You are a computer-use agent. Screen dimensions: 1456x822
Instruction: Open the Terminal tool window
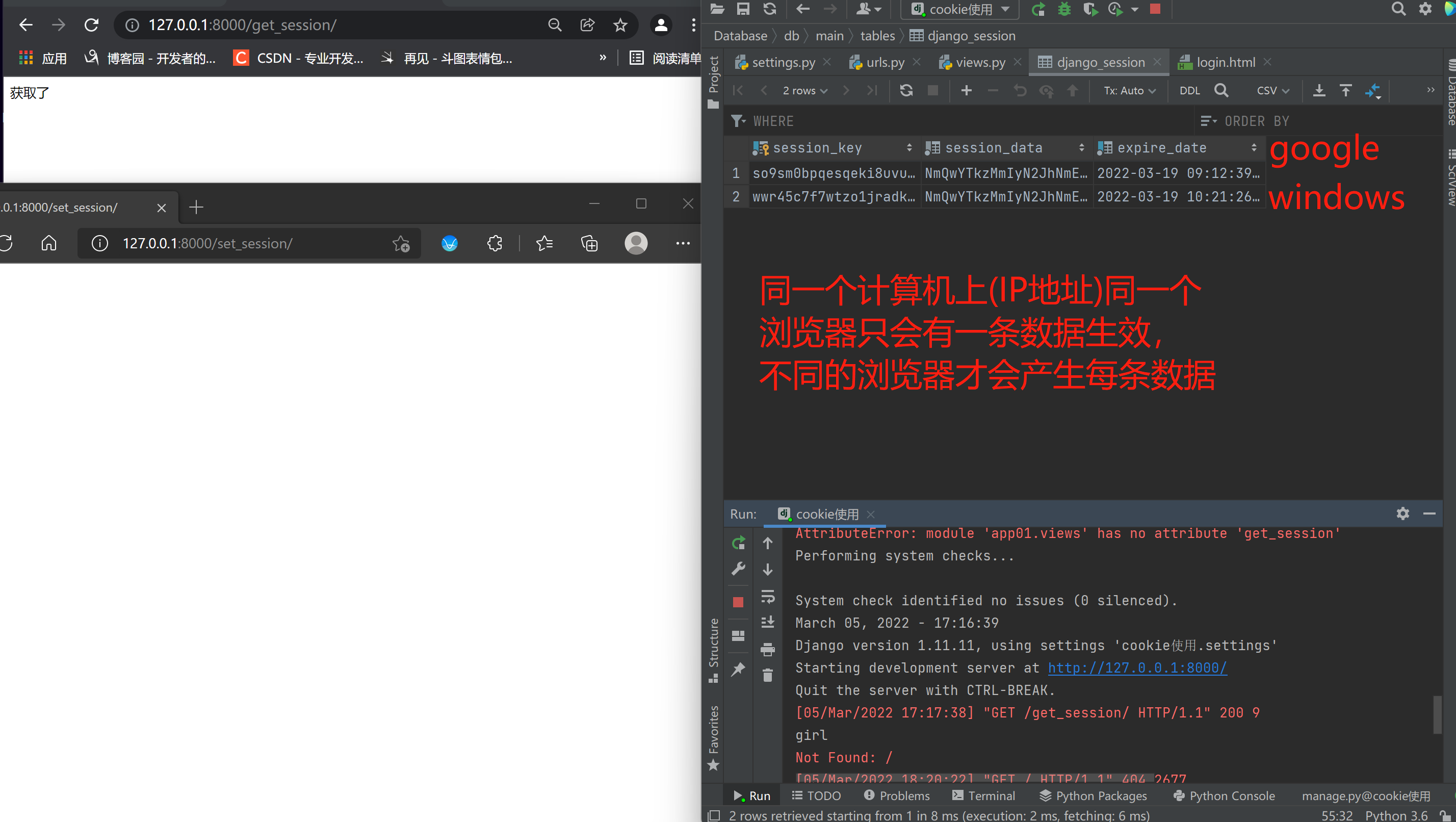[x=984, y=796]
